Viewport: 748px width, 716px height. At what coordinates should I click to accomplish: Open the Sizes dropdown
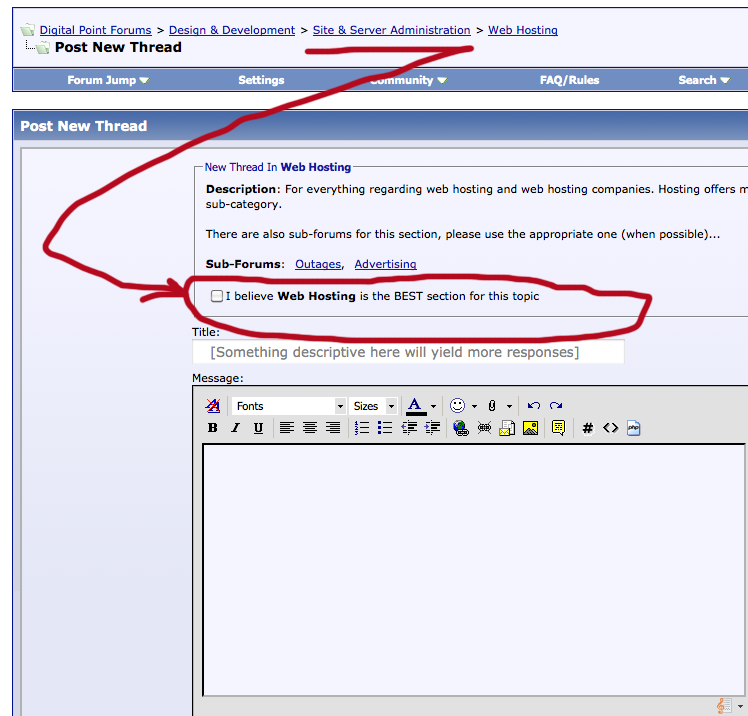(x=374, y=406)
